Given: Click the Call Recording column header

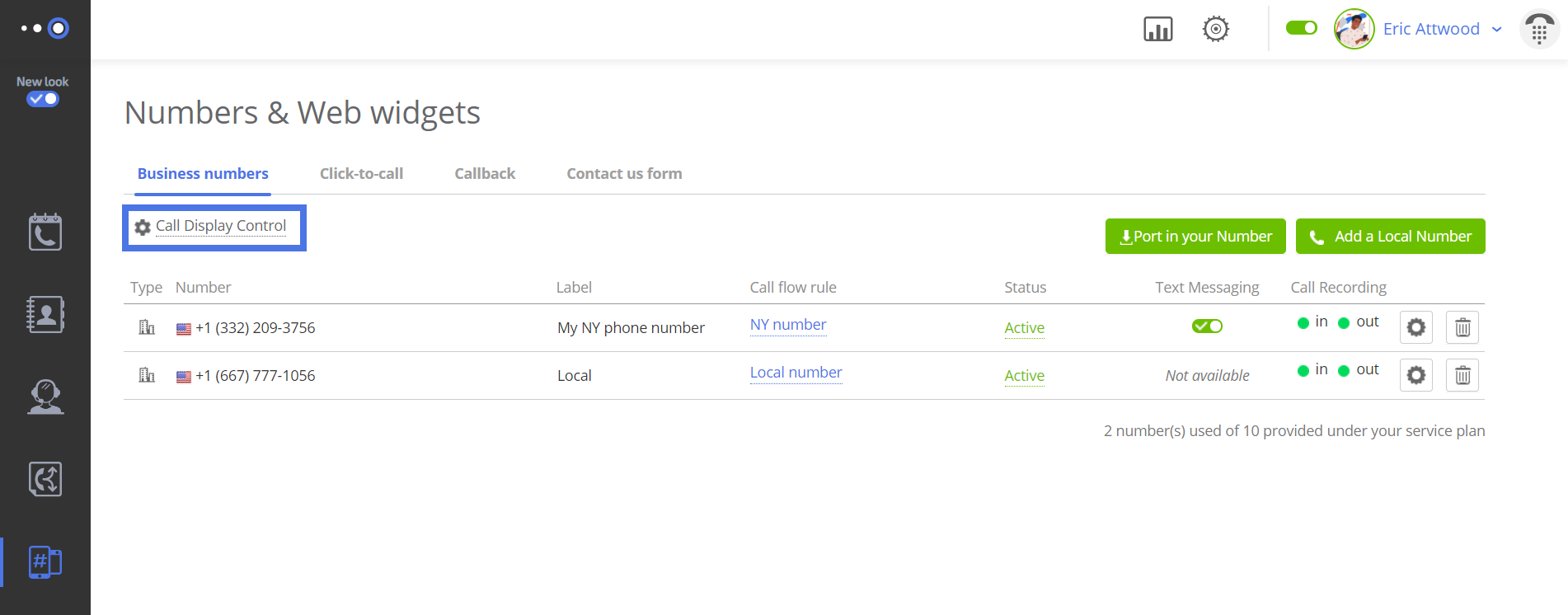Looking at the screenshot, I should coord(1338,288).
